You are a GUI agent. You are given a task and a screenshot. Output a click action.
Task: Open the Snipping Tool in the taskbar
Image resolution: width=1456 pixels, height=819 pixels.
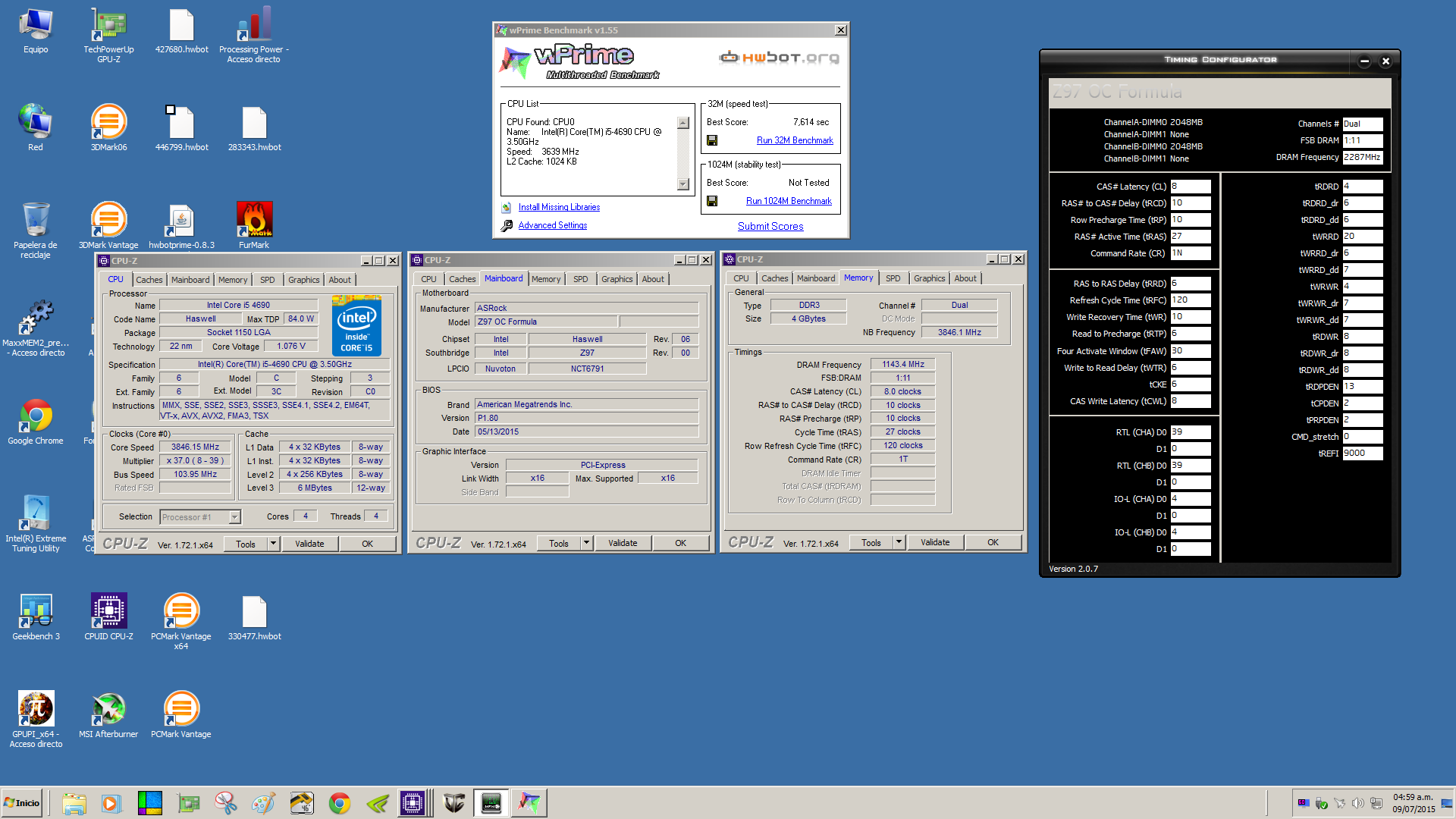point(225,802)
